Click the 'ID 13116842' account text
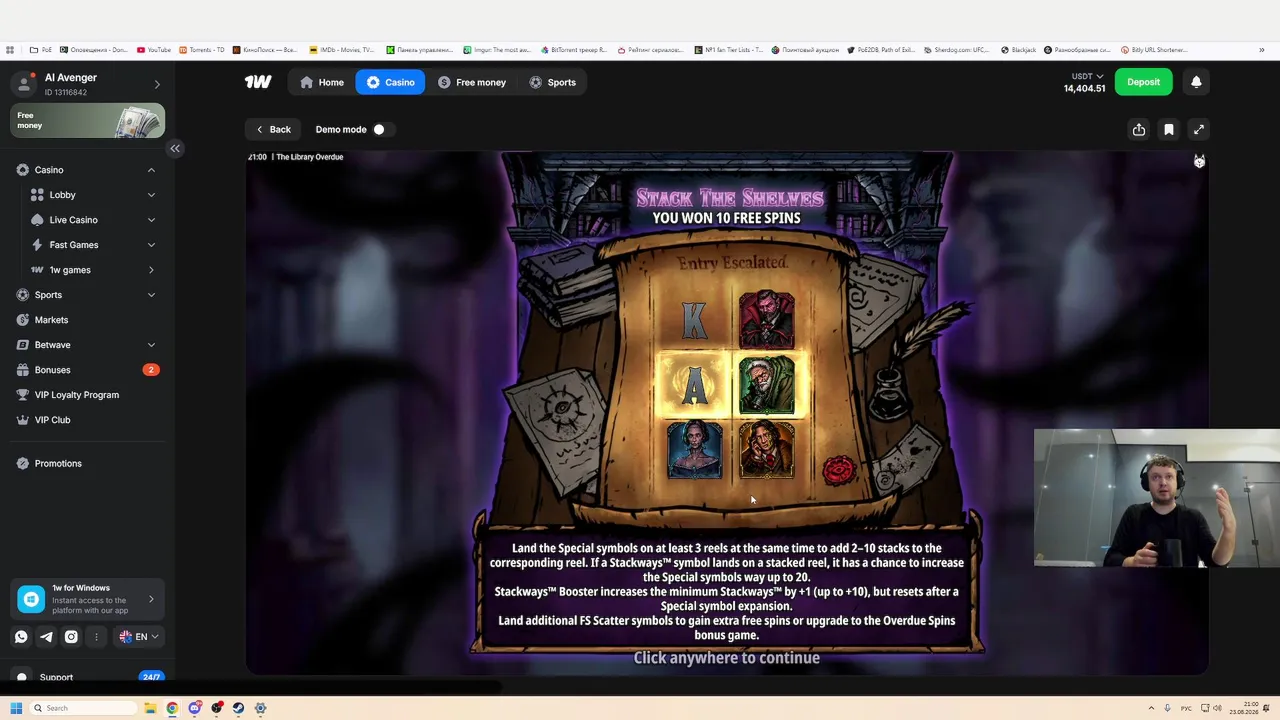 pyautogui.click(x=66, y=93)
